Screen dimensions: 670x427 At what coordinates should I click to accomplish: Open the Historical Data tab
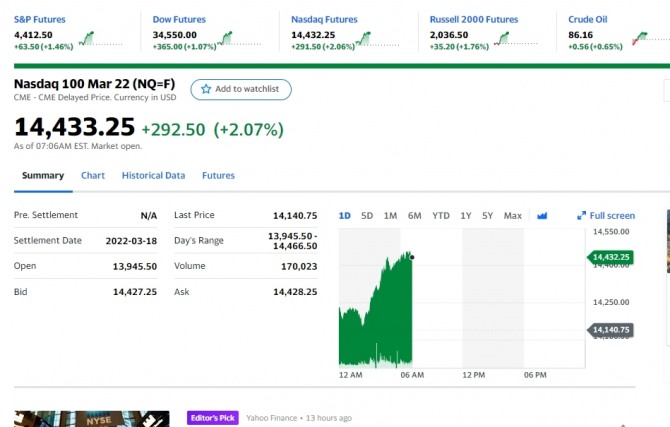pos(153,175)
